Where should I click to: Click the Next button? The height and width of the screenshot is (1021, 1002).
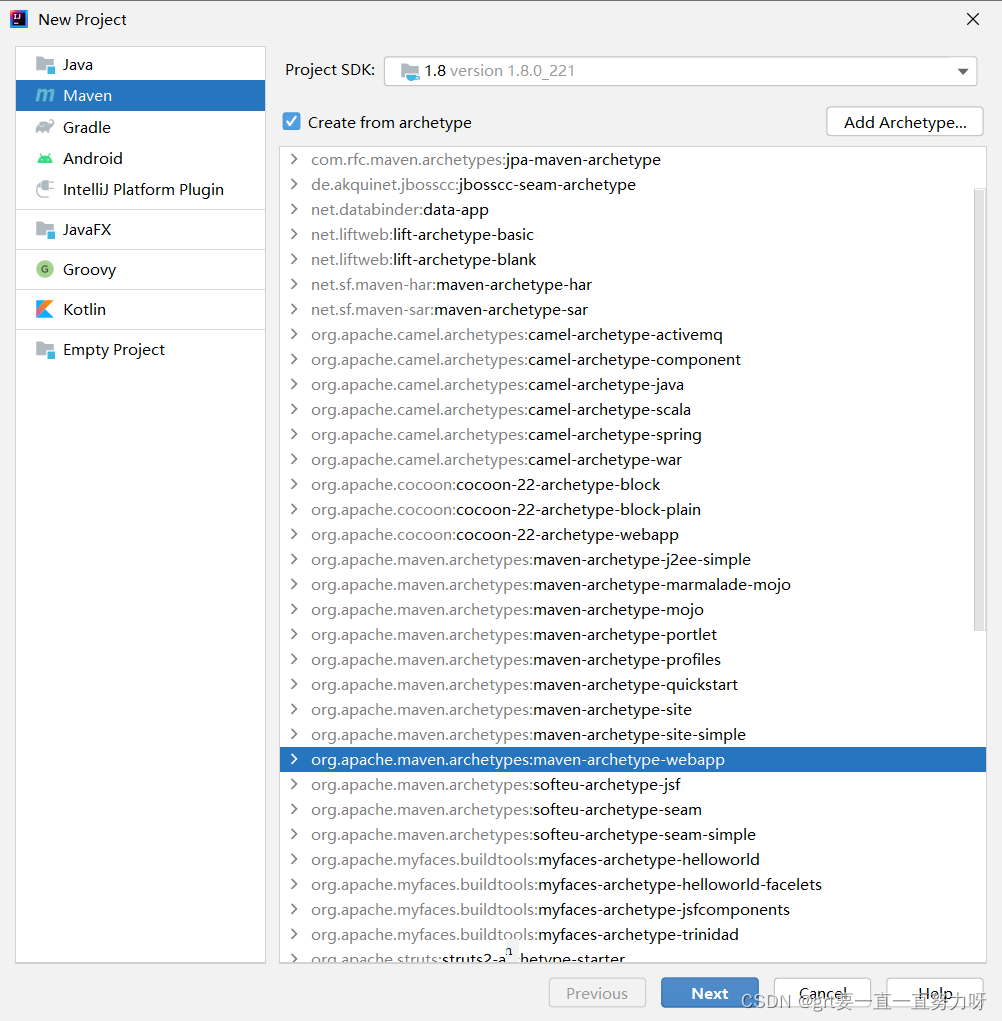point(710,993)
